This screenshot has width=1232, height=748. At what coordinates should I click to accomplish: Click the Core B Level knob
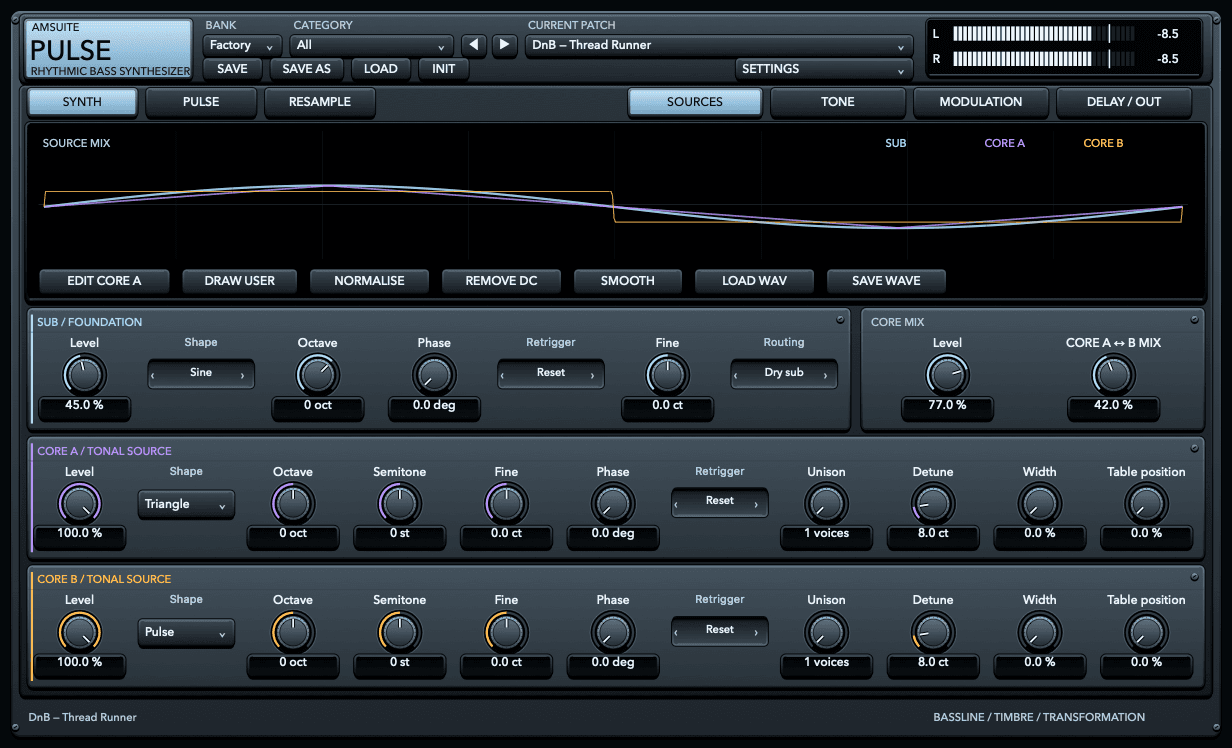[x=80, y=632]
